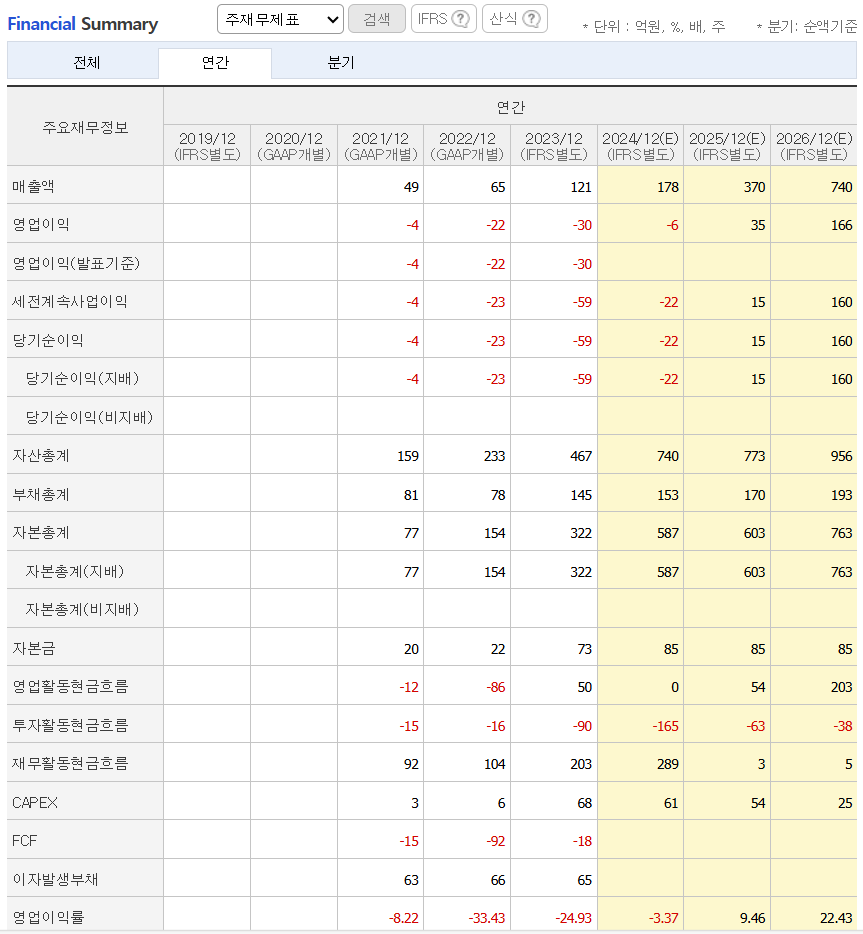Click the 당기순이익(지배) row label
The image size is (863, 934).
82,378
